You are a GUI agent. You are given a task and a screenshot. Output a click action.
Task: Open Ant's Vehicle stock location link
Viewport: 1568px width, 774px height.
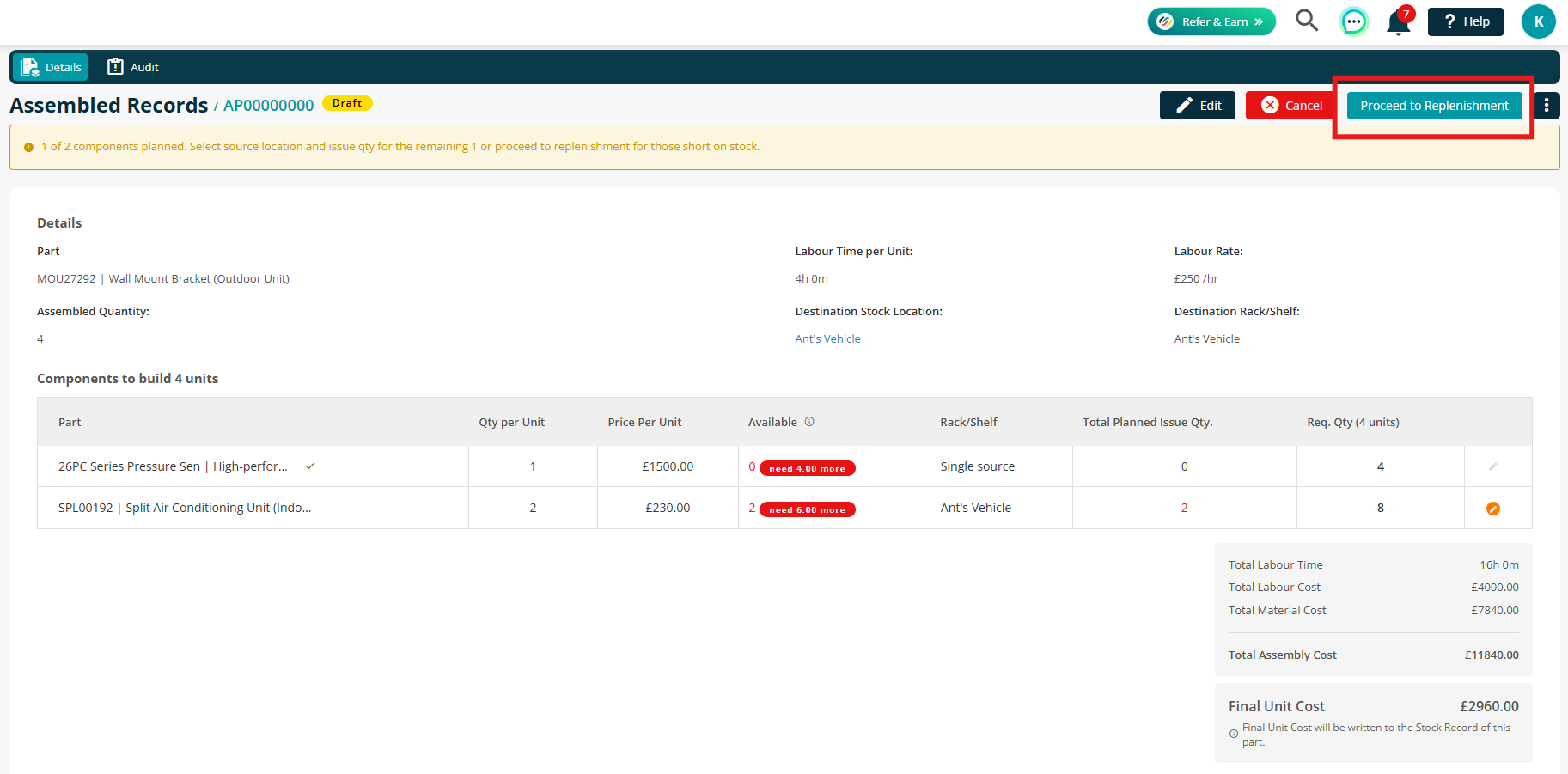pos(827,338)
